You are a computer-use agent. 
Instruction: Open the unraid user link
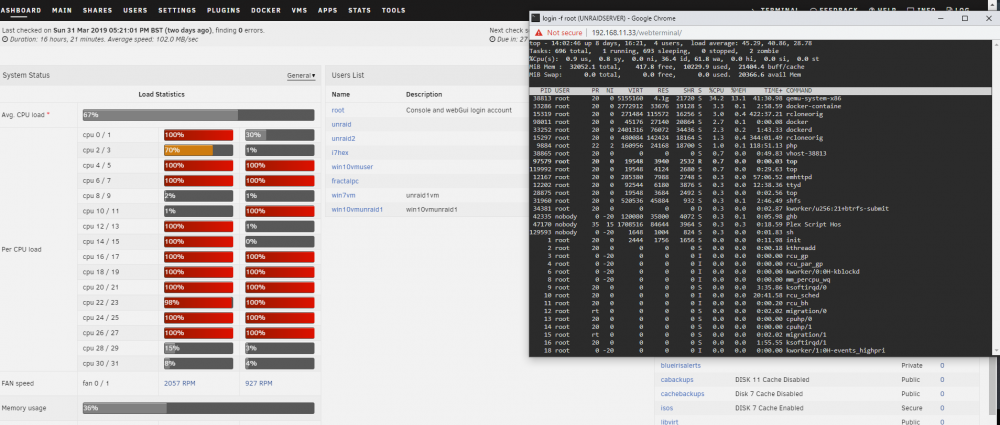[341, 124]
